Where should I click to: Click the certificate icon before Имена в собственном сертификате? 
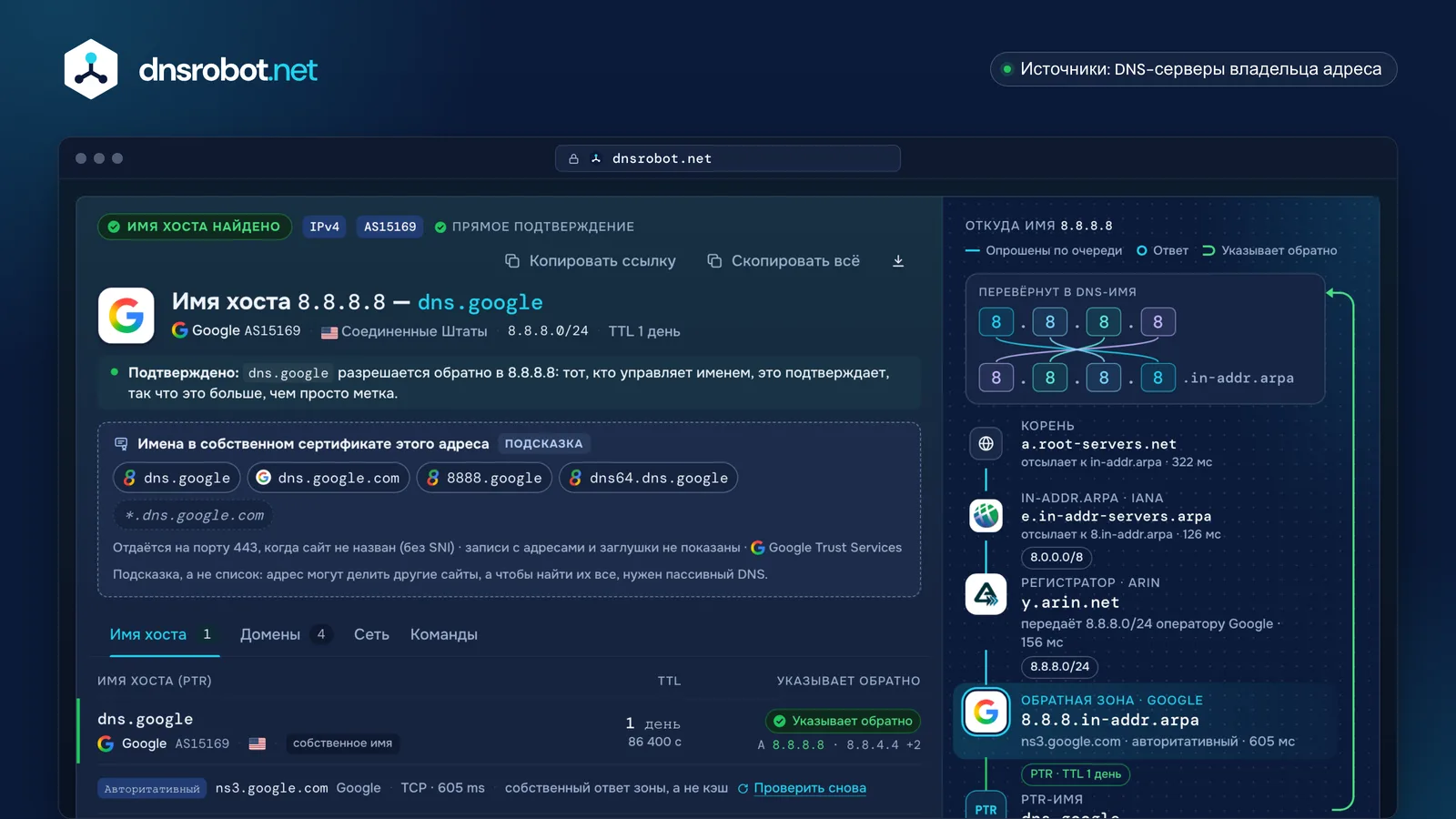coord(121,444)
